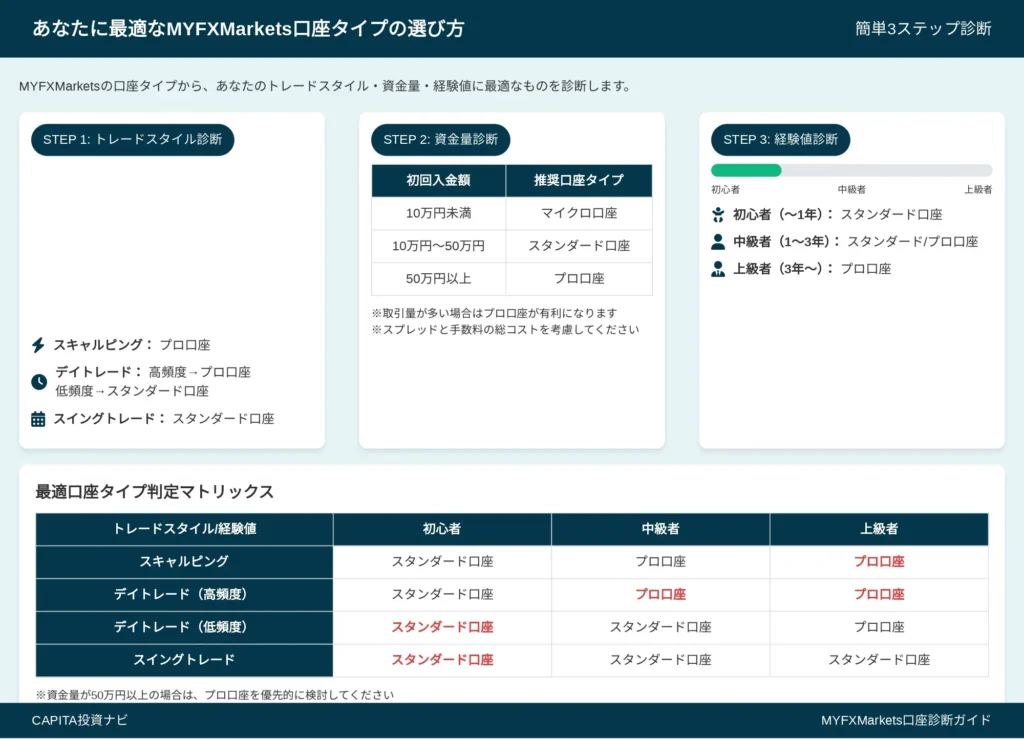Image resolution: width=1024 pixels, height=739 pixels.
Task: Click the MYFXMarkets口座診断ガイド footer text
Action: pyautogui.click(x=906, y=721)
